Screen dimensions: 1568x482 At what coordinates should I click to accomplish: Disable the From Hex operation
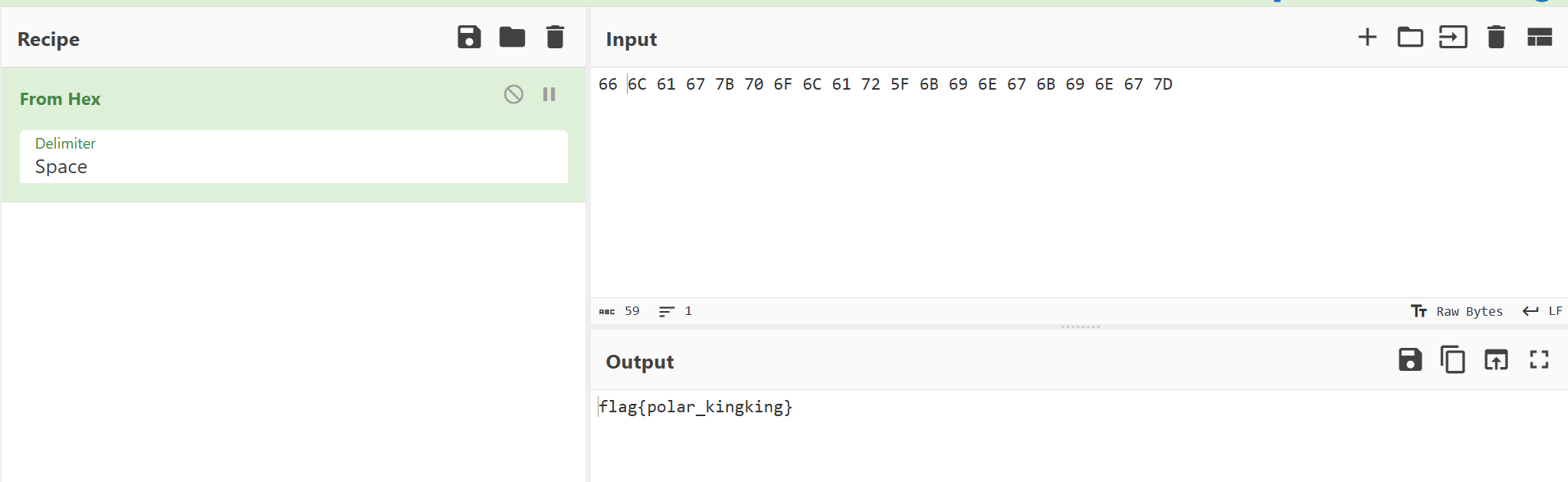(513, 94)
